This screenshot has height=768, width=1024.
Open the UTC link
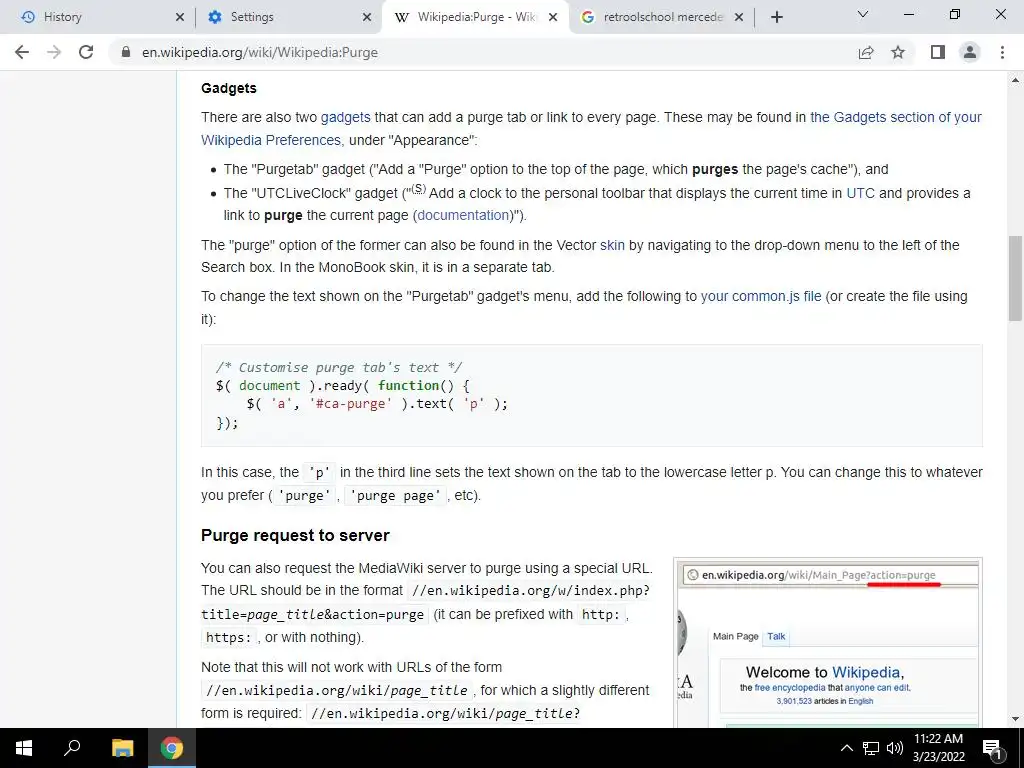pos(860,193)
